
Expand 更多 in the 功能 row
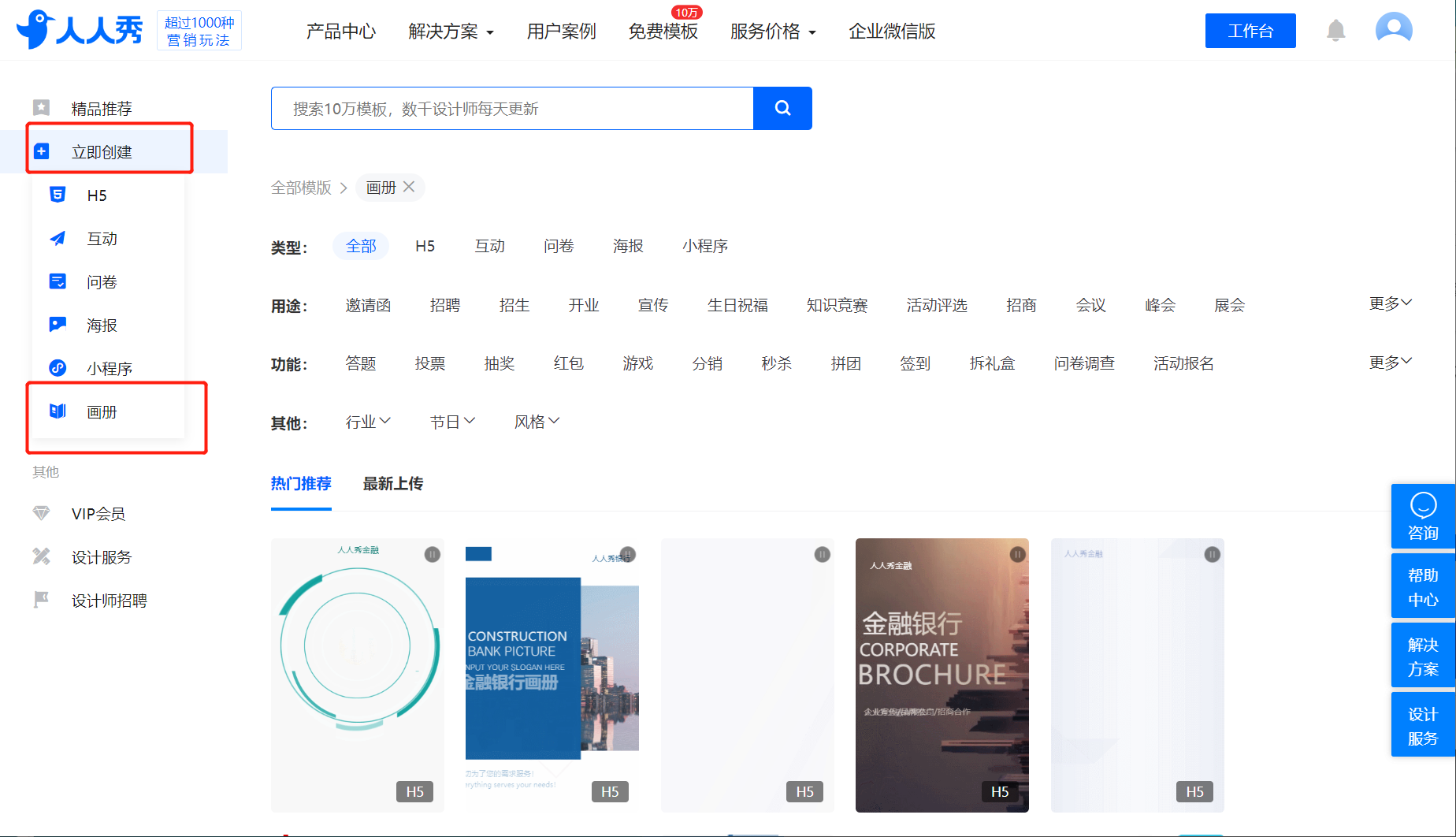tap(1391, 363)
